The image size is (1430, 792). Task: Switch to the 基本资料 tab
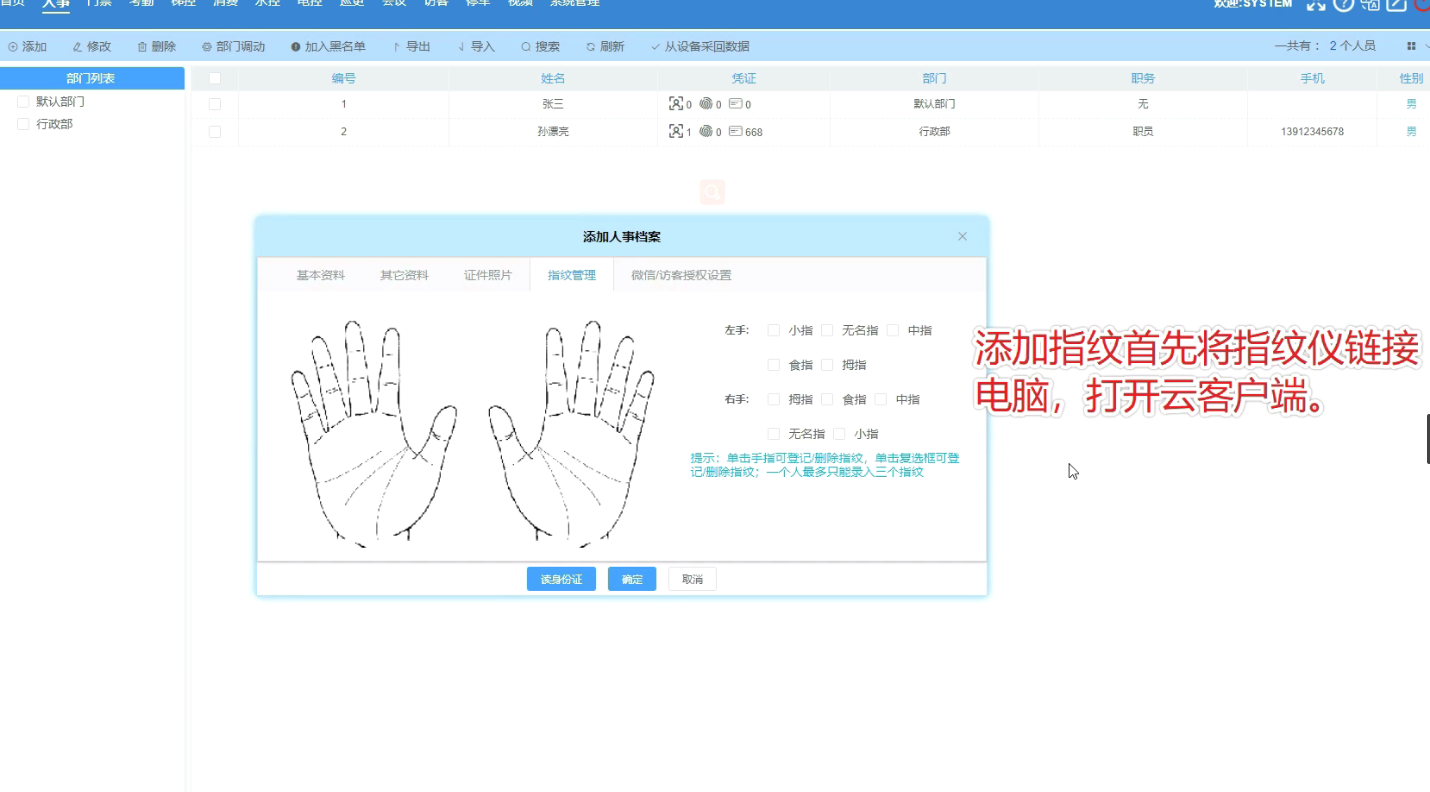click(320, 275)
